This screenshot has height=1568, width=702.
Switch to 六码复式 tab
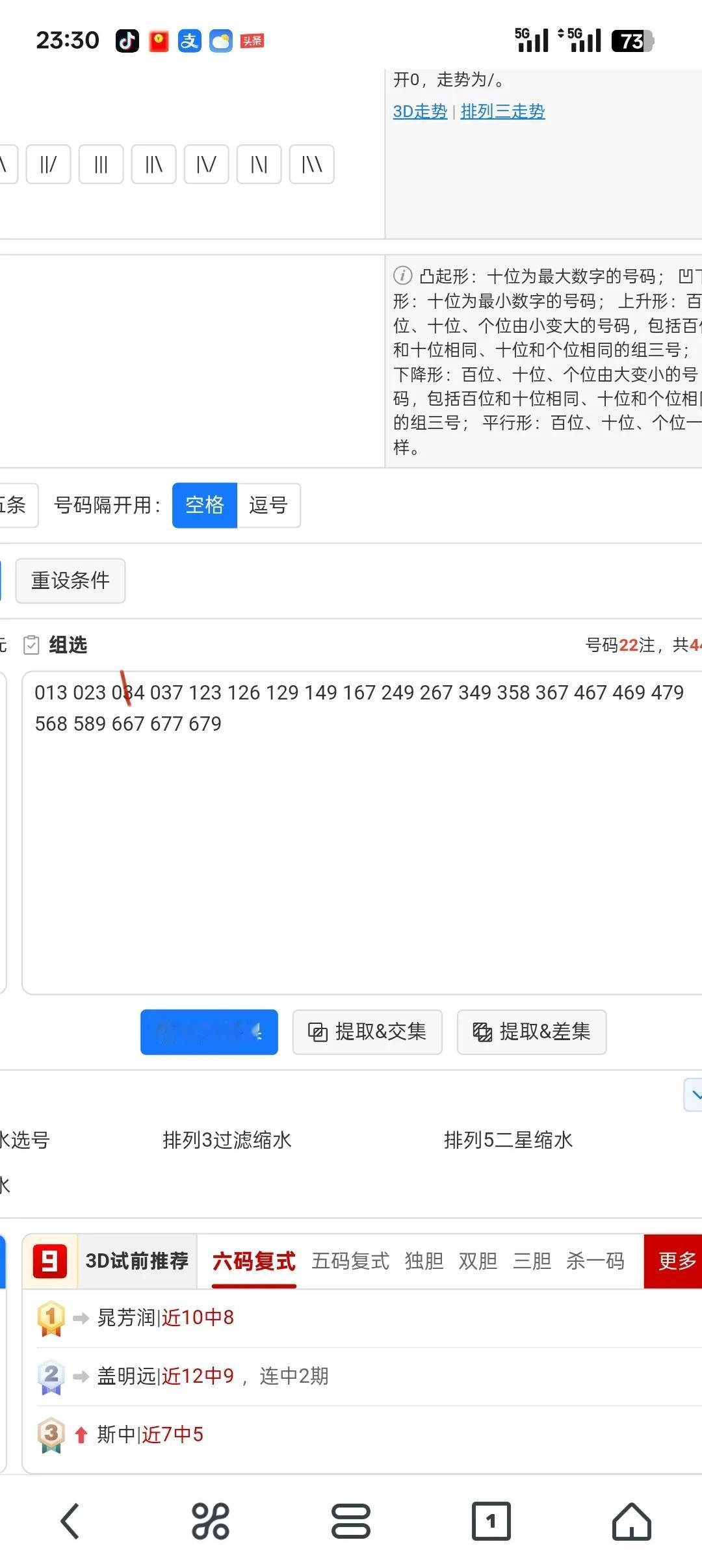[253, 1261]
